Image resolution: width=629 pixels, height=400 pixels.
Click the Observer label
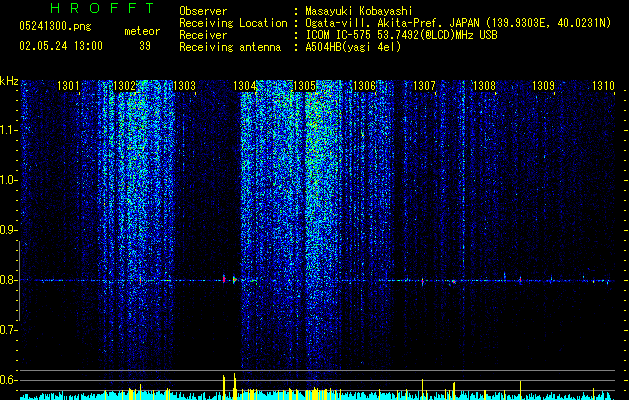[203, 11]
